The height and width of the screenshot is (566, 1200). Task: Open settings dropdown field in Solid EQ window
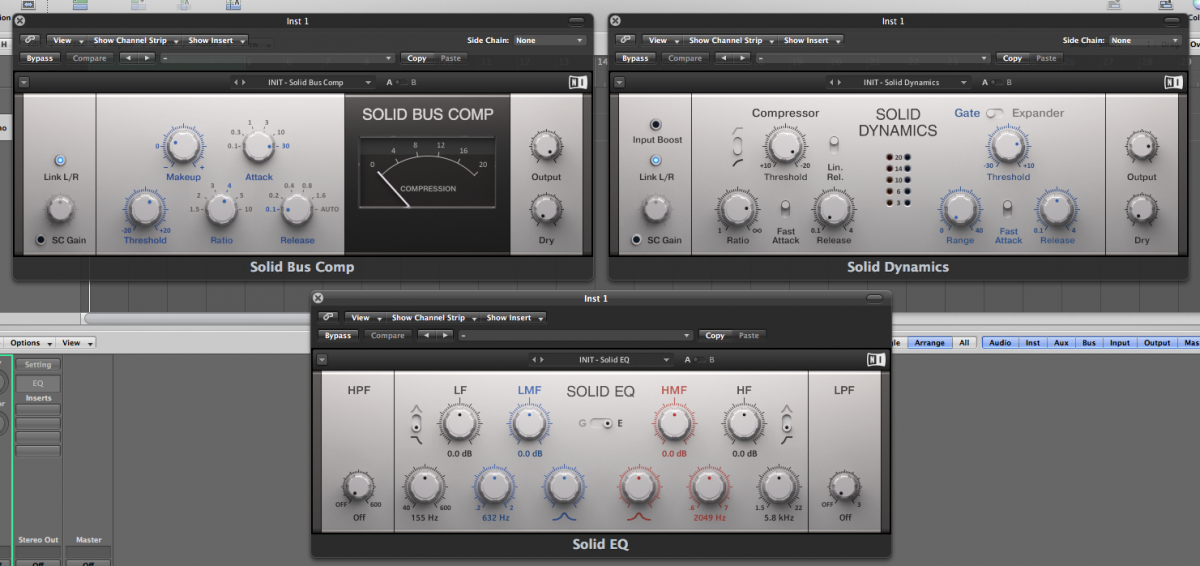coord(575,335)
